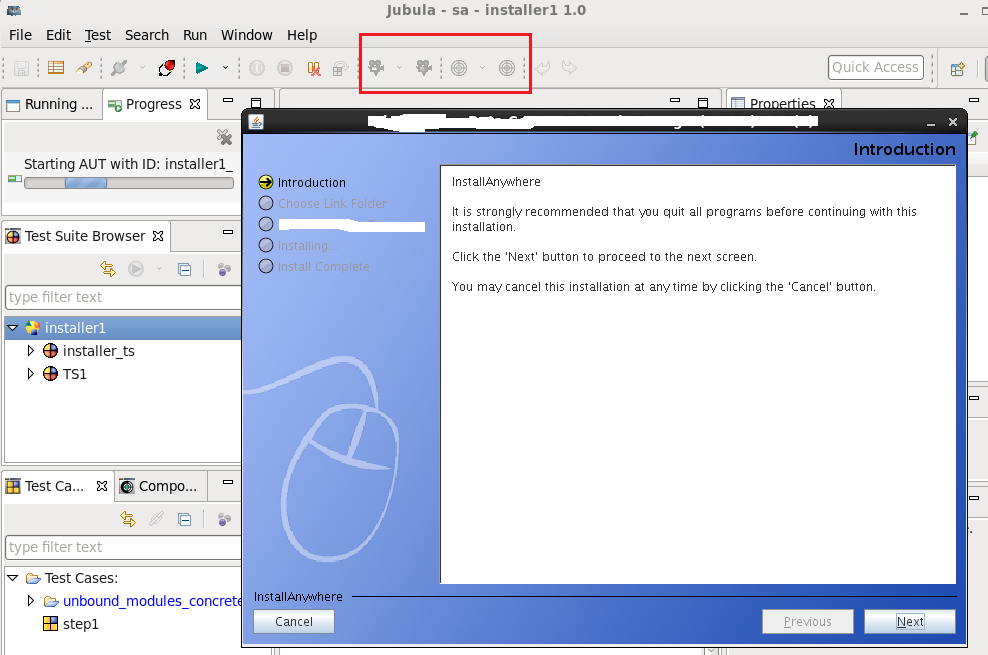Click the Connect to AUT Agent plug icon

click(118, 67)
